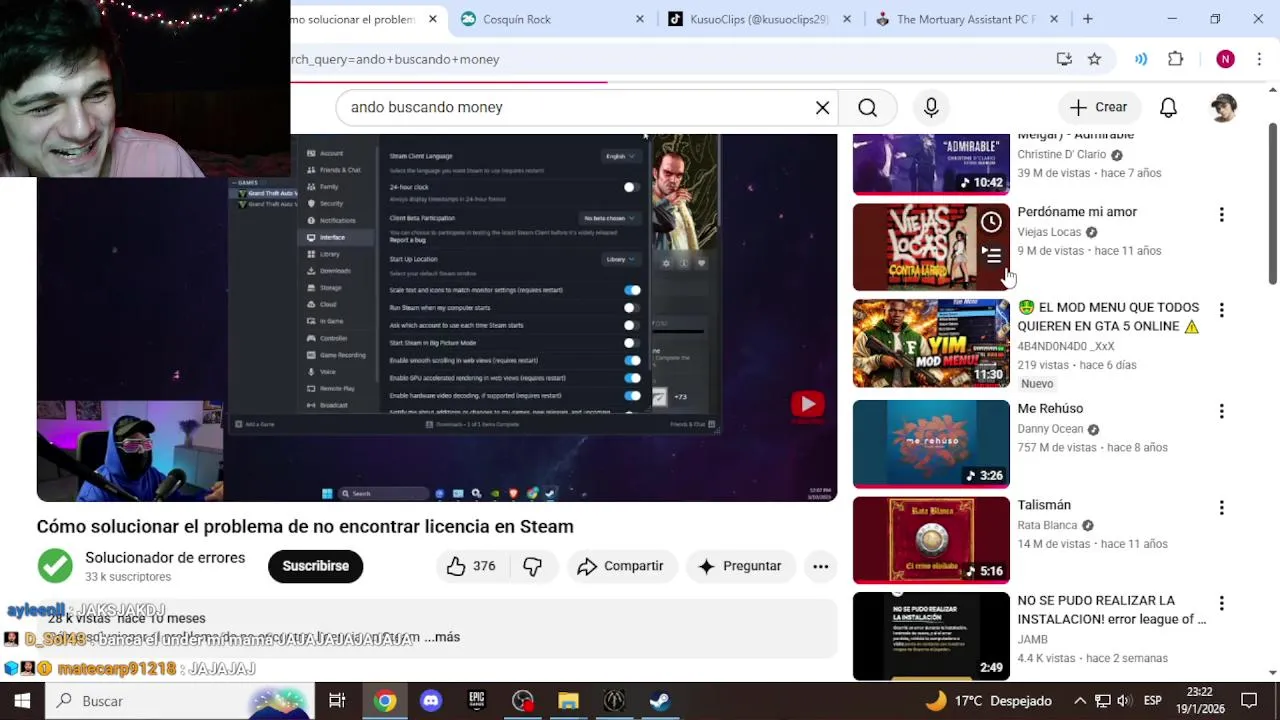The width and height of the screenshot is (1280, 720).
Task: Open Task View on the taskbar
Action: (337, 701)
